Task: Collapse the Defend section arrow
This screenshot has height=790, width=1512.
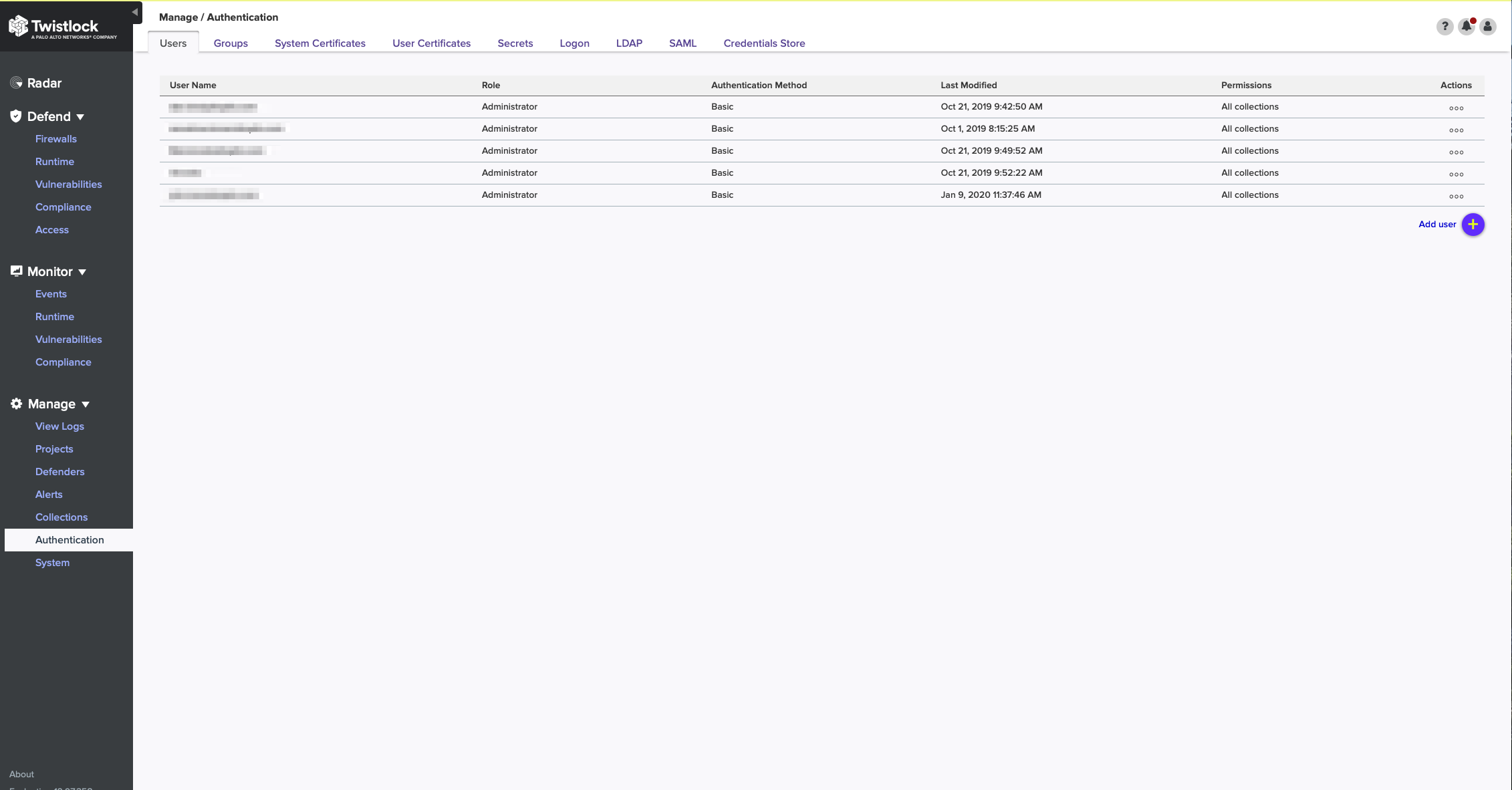Action: 80,117
